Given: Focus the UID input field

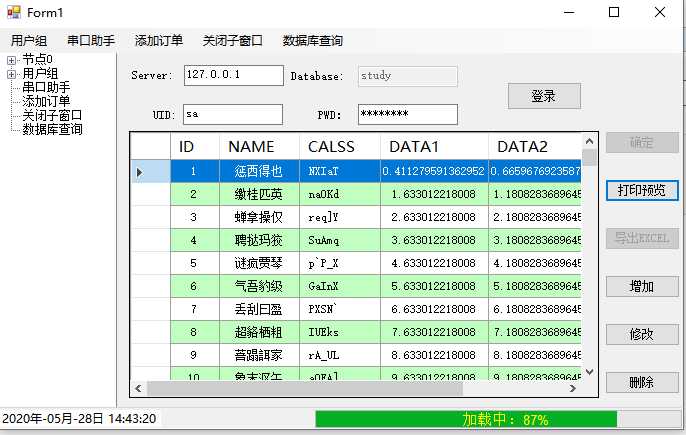Looking at the screenshot, I should [x=233, y=114].
